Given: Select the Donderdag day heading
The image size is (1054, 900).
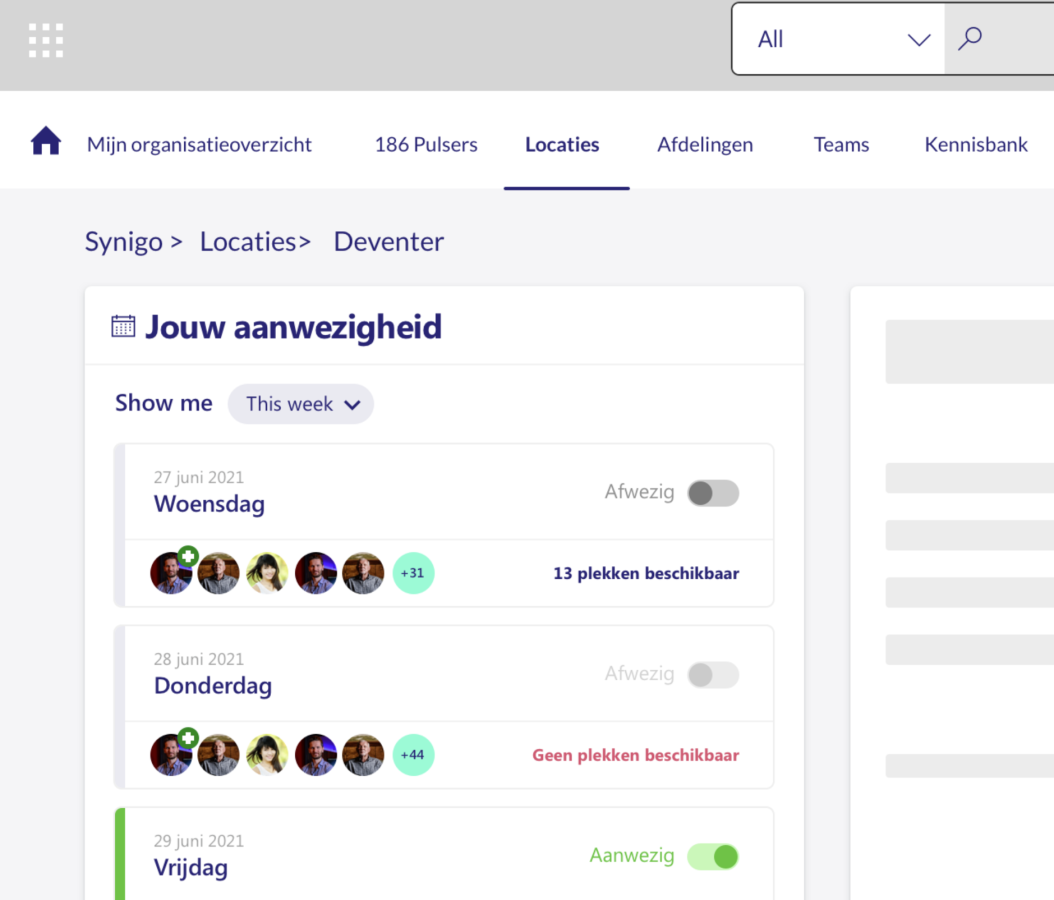Looking at the screenshot, I should tap(213, 686).
